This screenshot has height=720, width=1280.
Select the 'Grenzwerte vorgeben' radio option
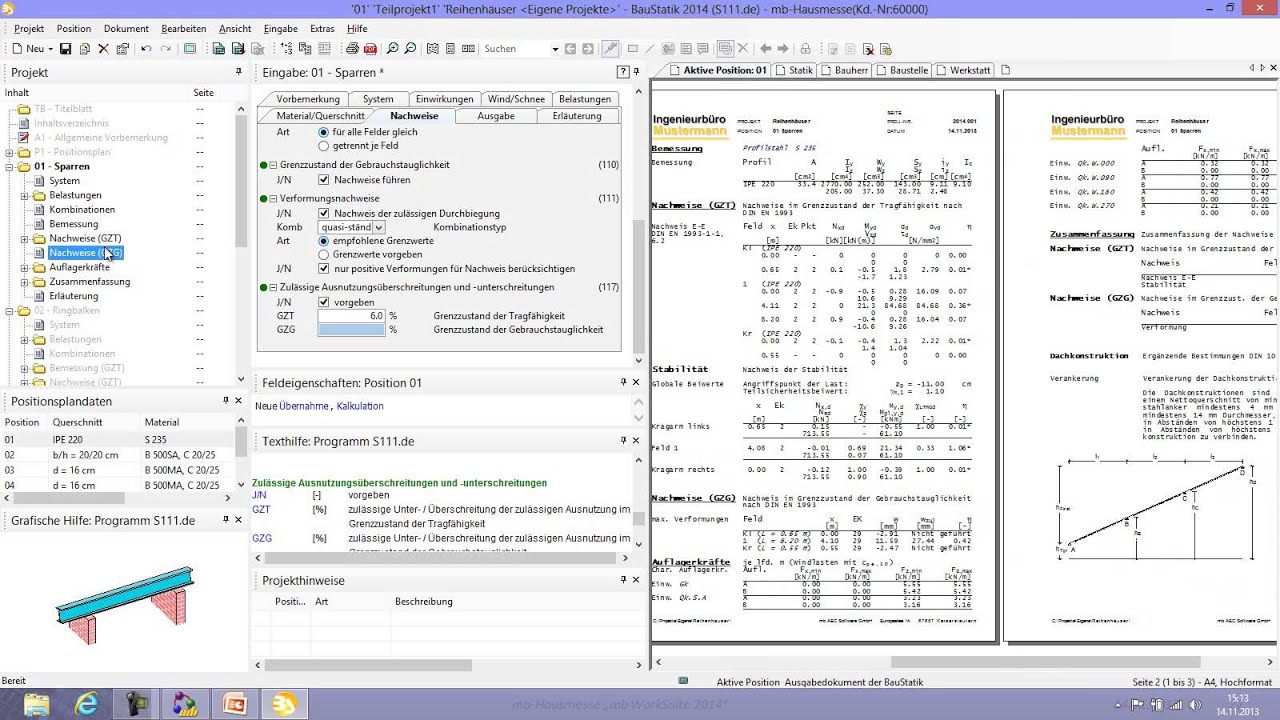(x=323, y=255)
